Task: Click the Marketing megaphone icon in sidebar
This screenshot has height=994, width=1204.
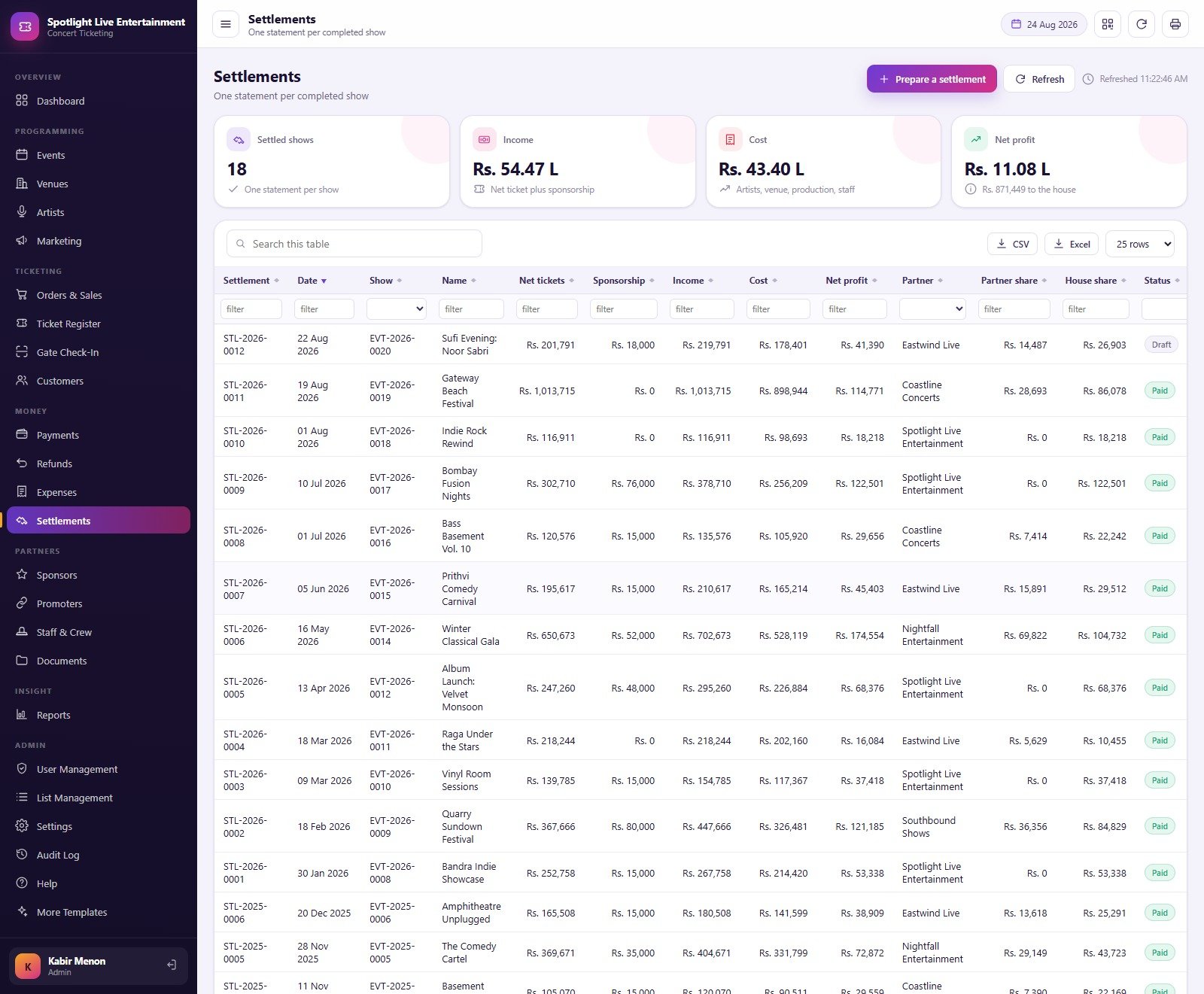Action: (22, 241)
